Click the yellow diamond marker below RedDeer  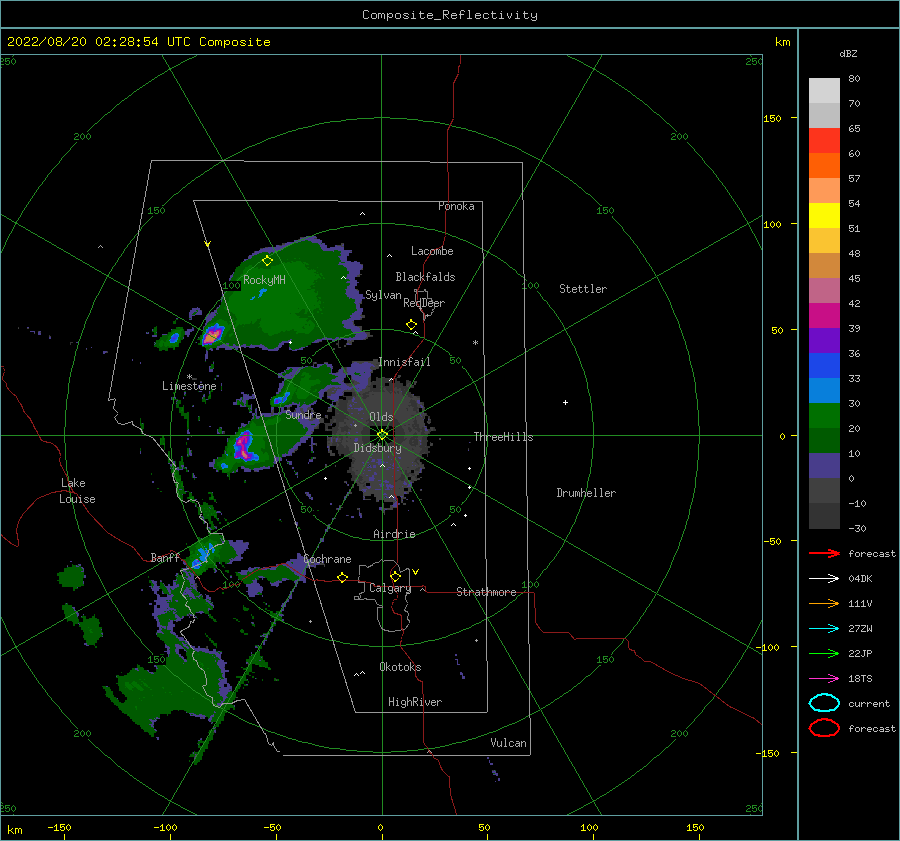(x=412, y=325)
